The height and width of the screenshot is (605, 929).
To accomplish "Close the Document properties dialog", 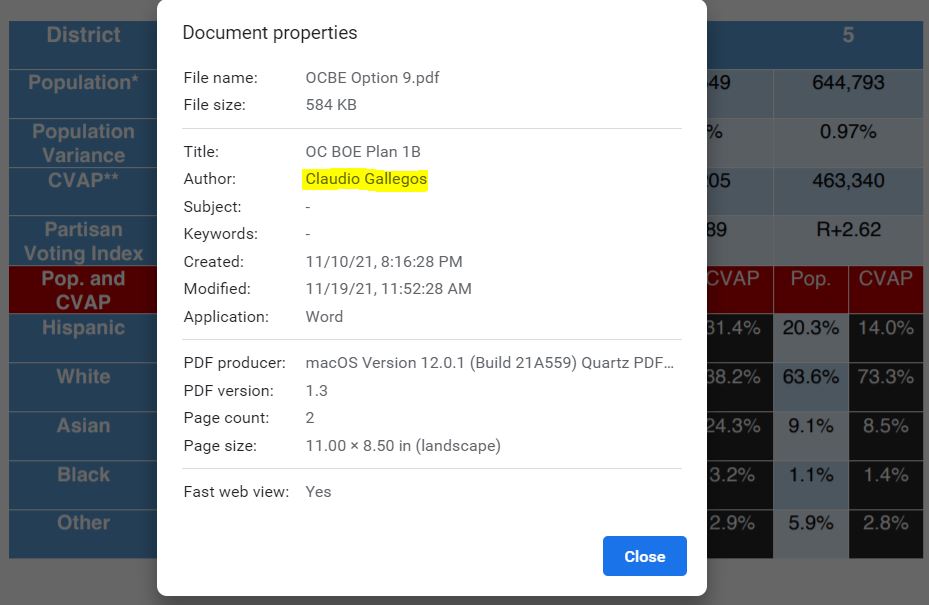I will click(x=645, y=556).
